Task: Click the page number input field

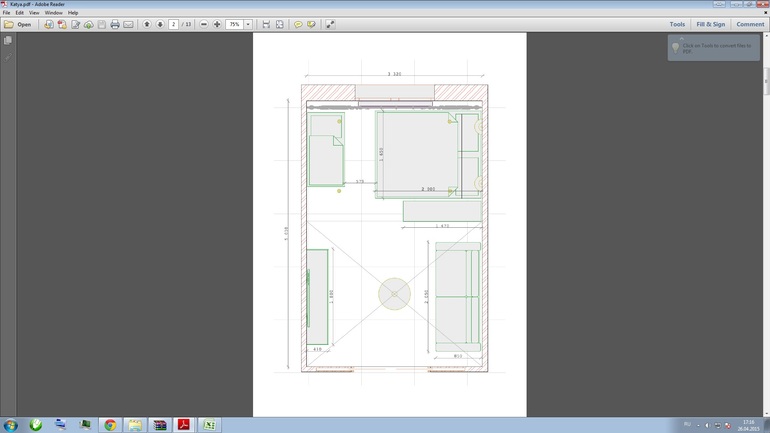Action: pyautogui.click(x=173, y=24)
